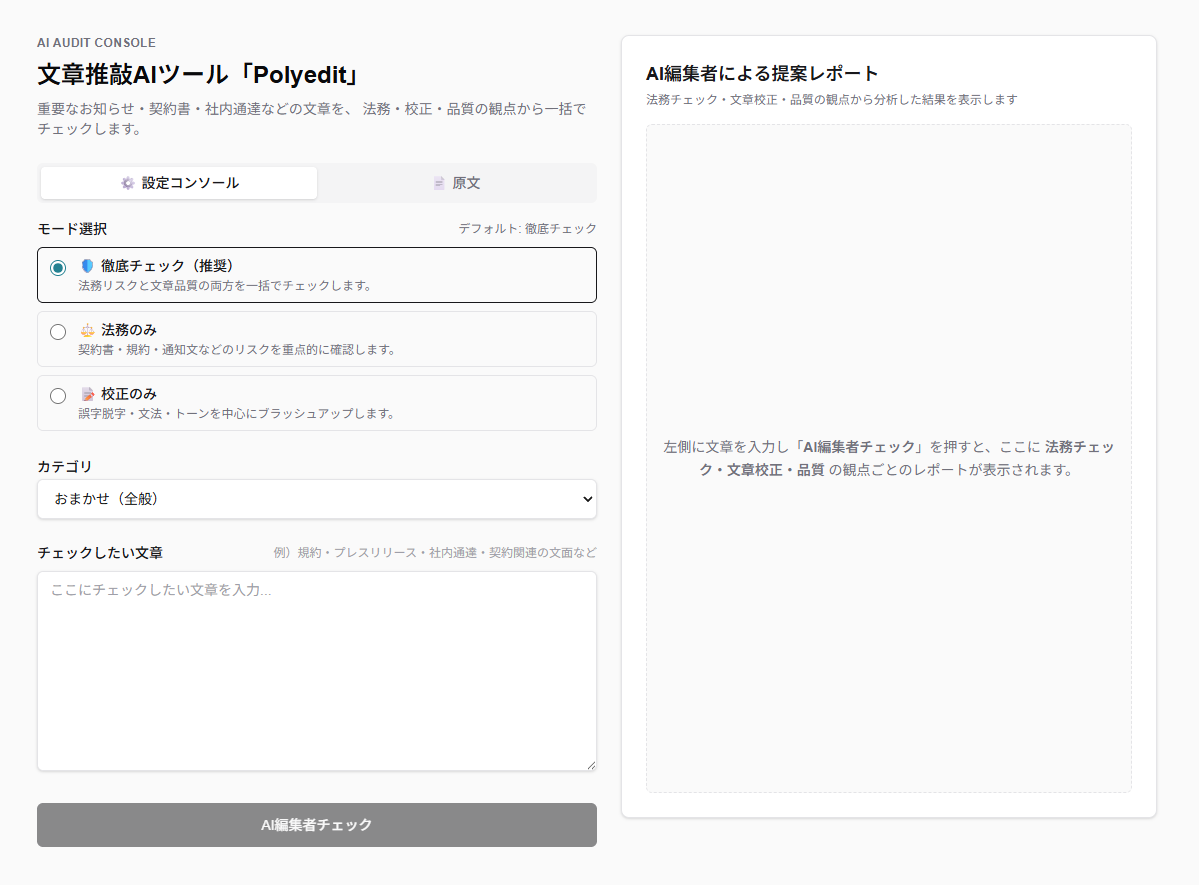Viewport: 1199px width, 885px height.
Task: Click the 校正のみ description about 誤字脱字・文法
Action: 237,414
